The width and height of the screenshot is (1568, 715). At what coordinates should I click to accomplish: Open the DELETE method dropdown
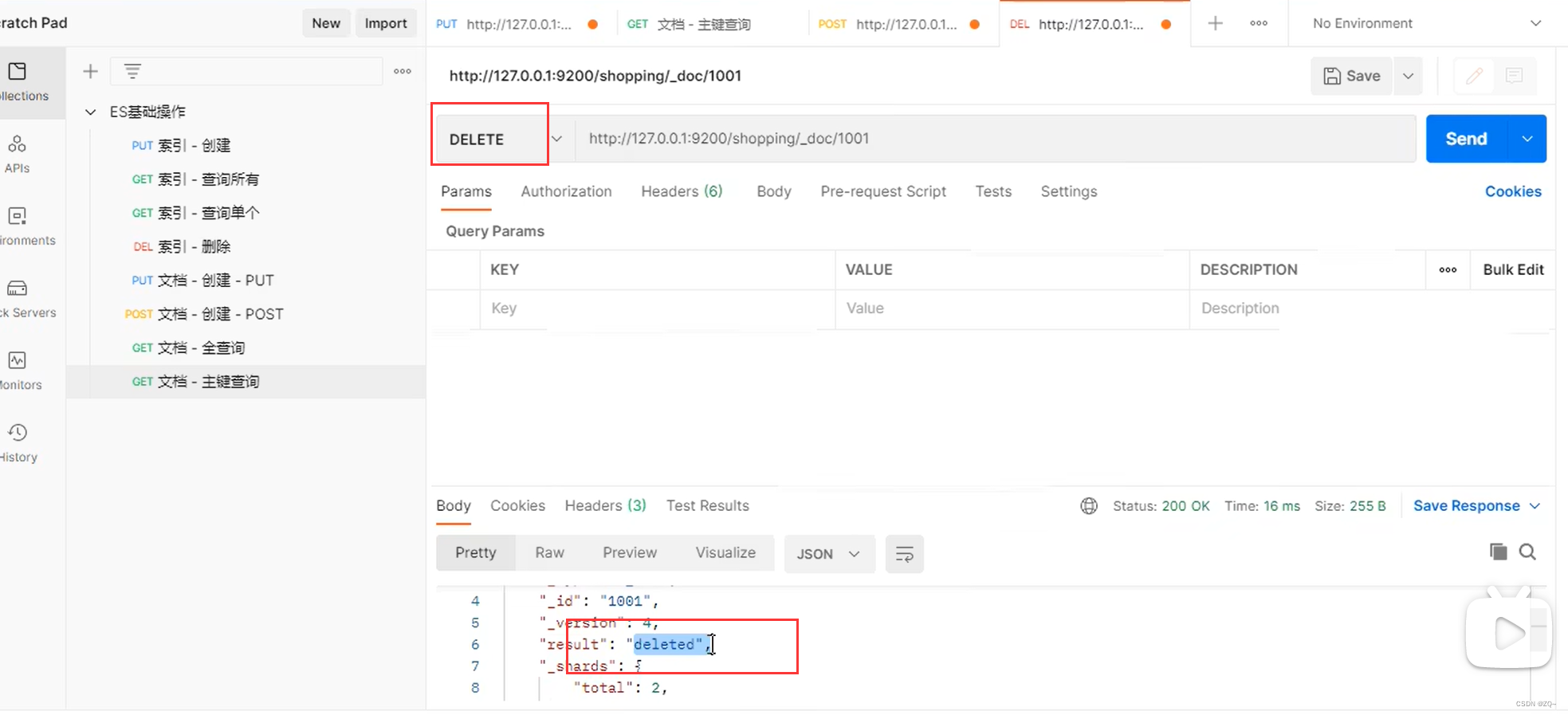pos(556,139)
